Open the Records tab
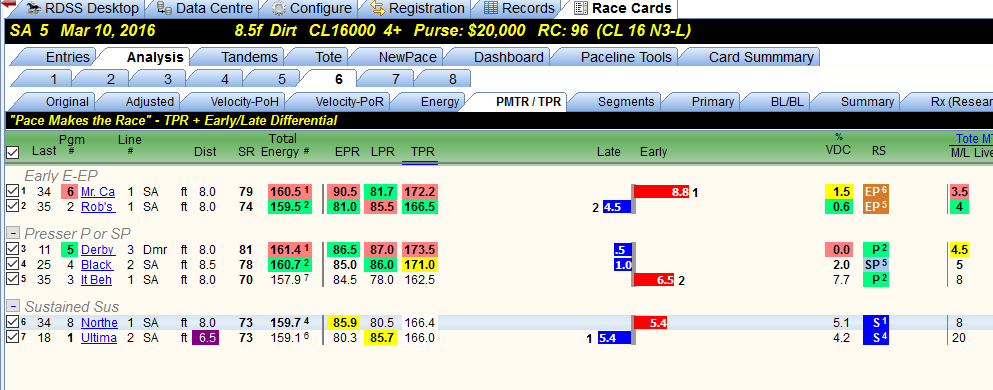 pos(519,8)
